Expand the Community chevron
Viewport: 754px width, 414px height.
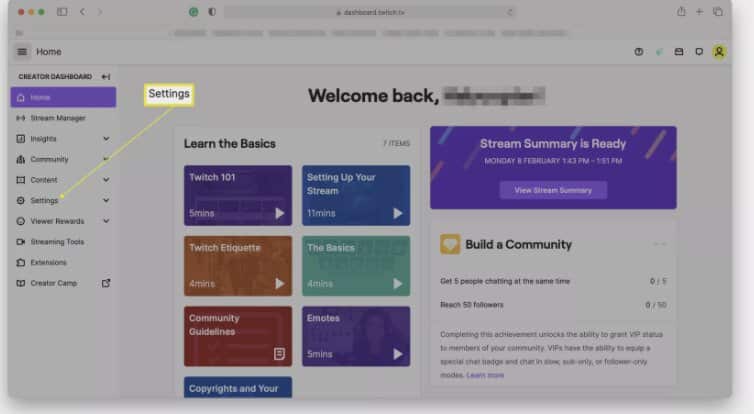click(x=106, y=159)
